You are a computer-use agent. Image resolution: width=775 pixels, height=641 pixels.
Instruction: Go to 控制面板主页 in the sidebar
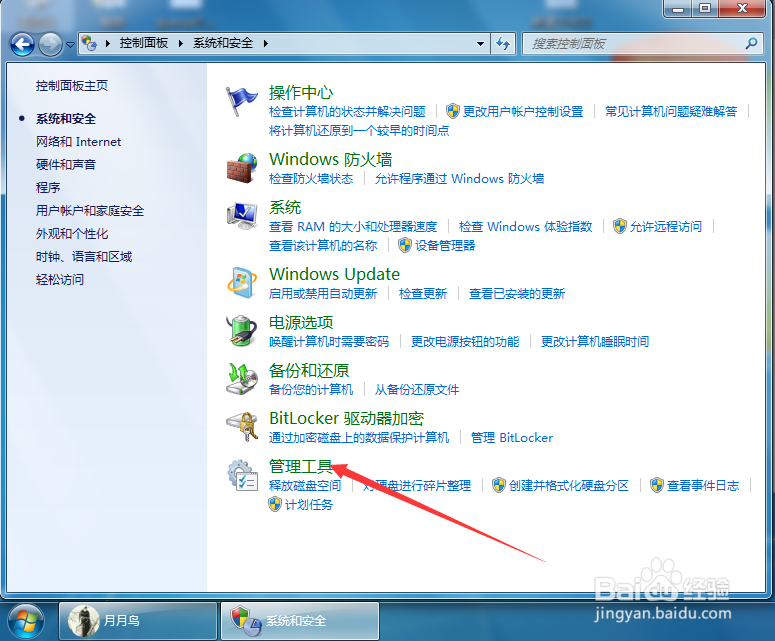[x=72, y=85]
